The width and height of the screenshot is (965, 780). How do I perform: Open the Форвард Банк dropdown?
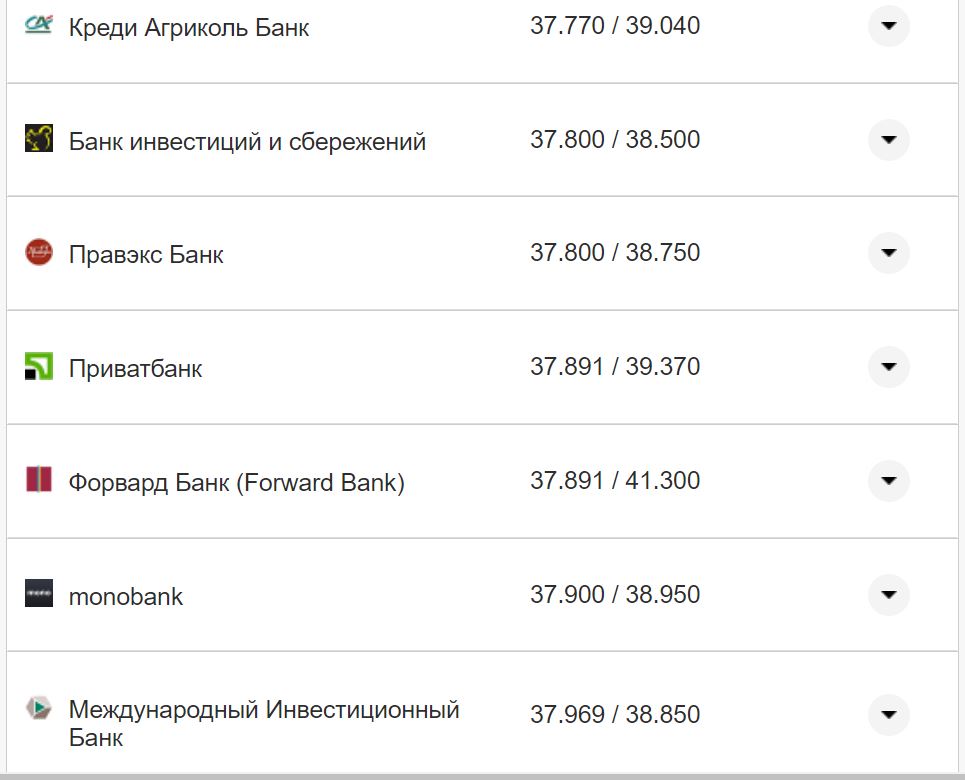888,481
